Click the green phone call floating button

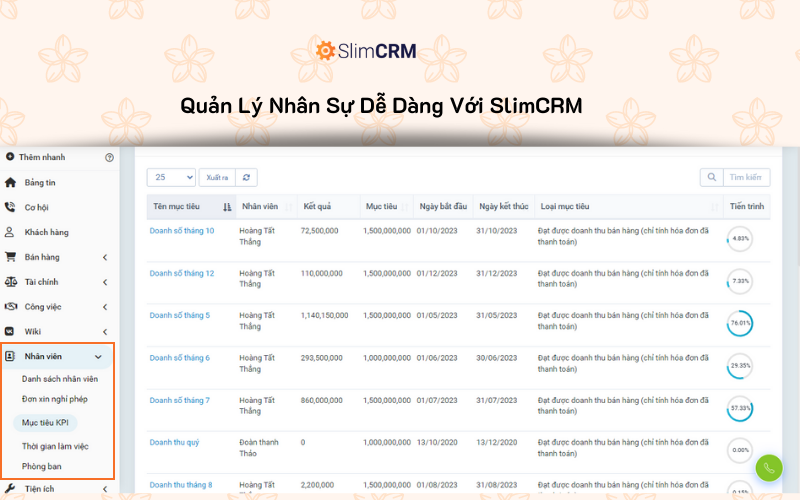tap(769, 468)
